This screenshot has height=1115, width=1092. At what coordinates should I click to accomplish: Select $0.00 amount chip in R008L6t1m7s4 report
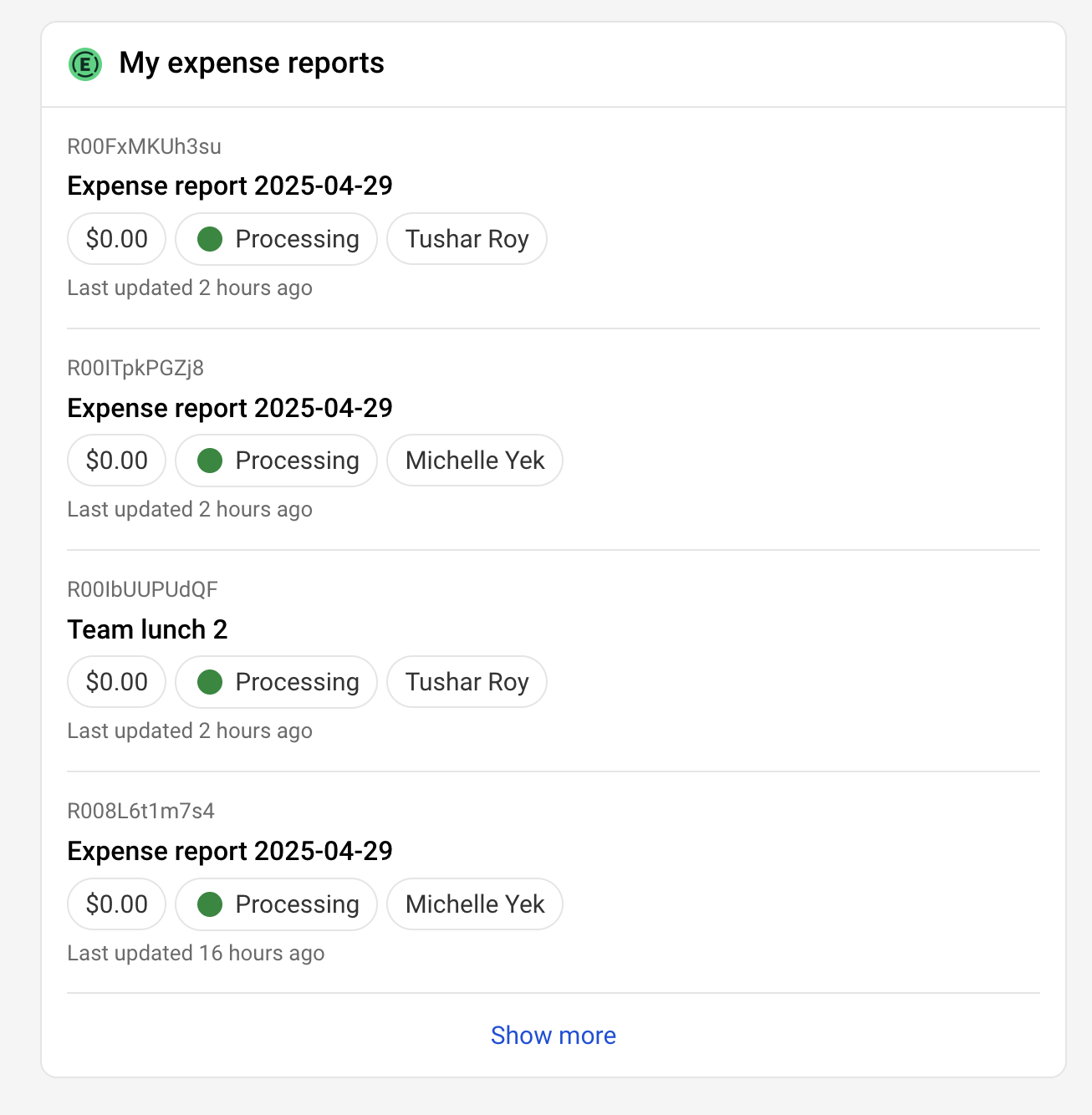117,904
